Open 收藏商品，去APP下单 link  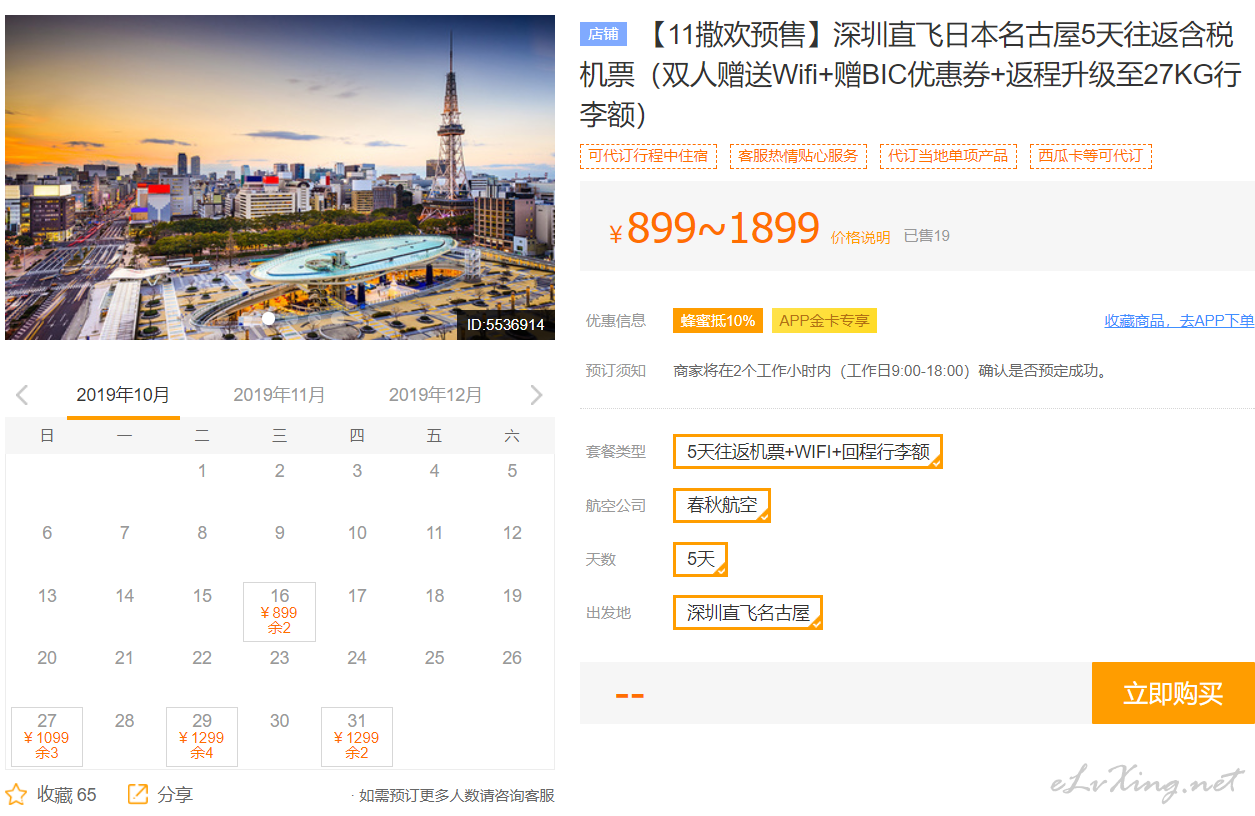click(x=1179, y=321)
